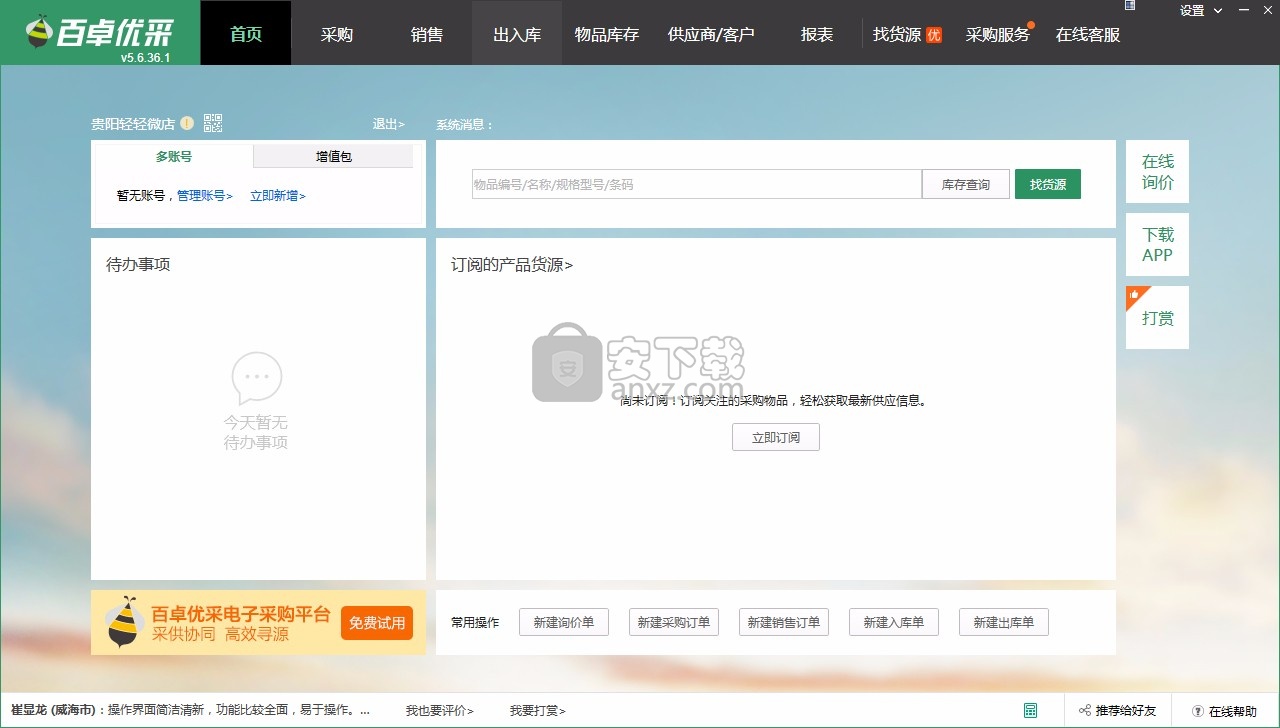The width and height of the screenshot is (1280, 728).
Task: Click the chat bubble icon in 待办事项 panel
Action: 257,379
